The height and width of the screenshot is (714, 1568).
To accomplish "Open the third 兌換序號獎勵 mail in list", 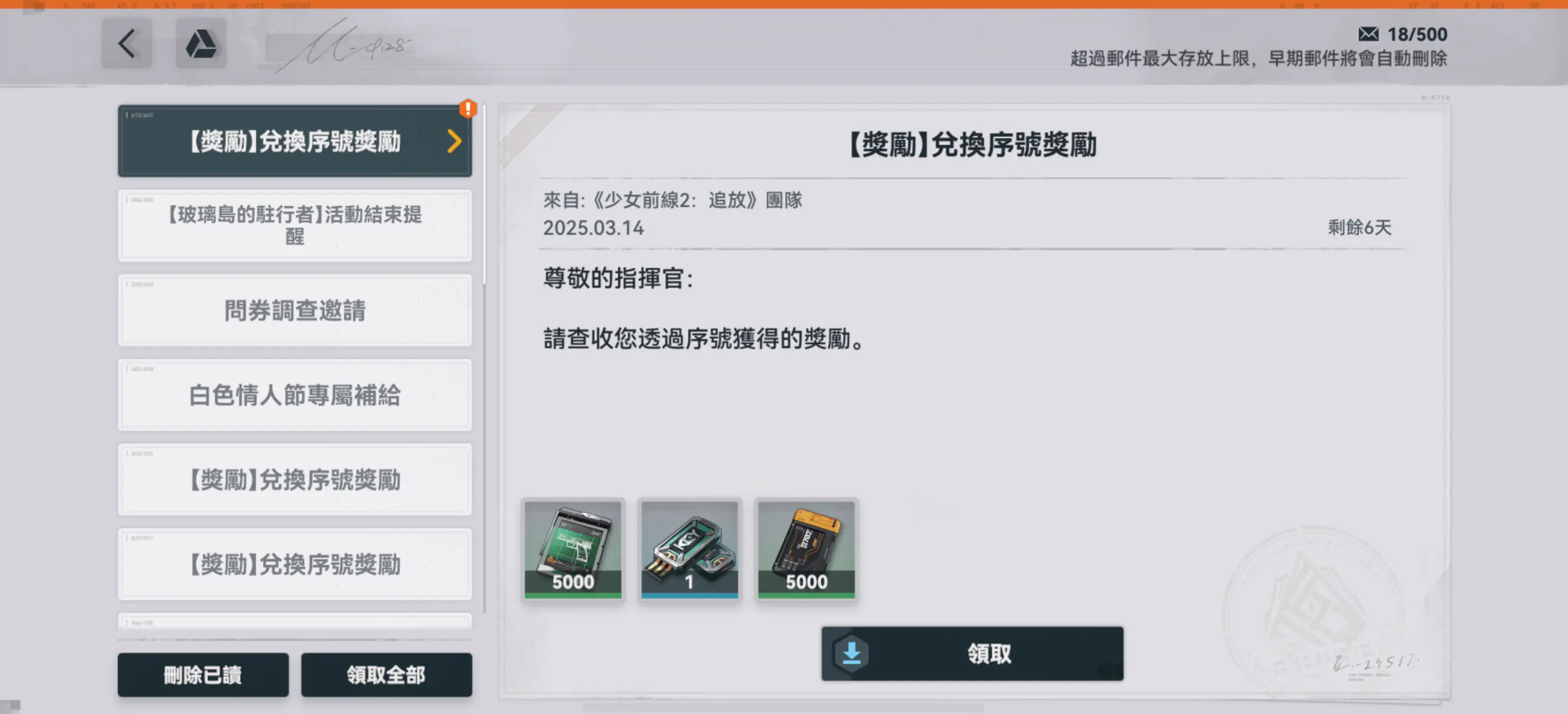I will click(295, 564).
